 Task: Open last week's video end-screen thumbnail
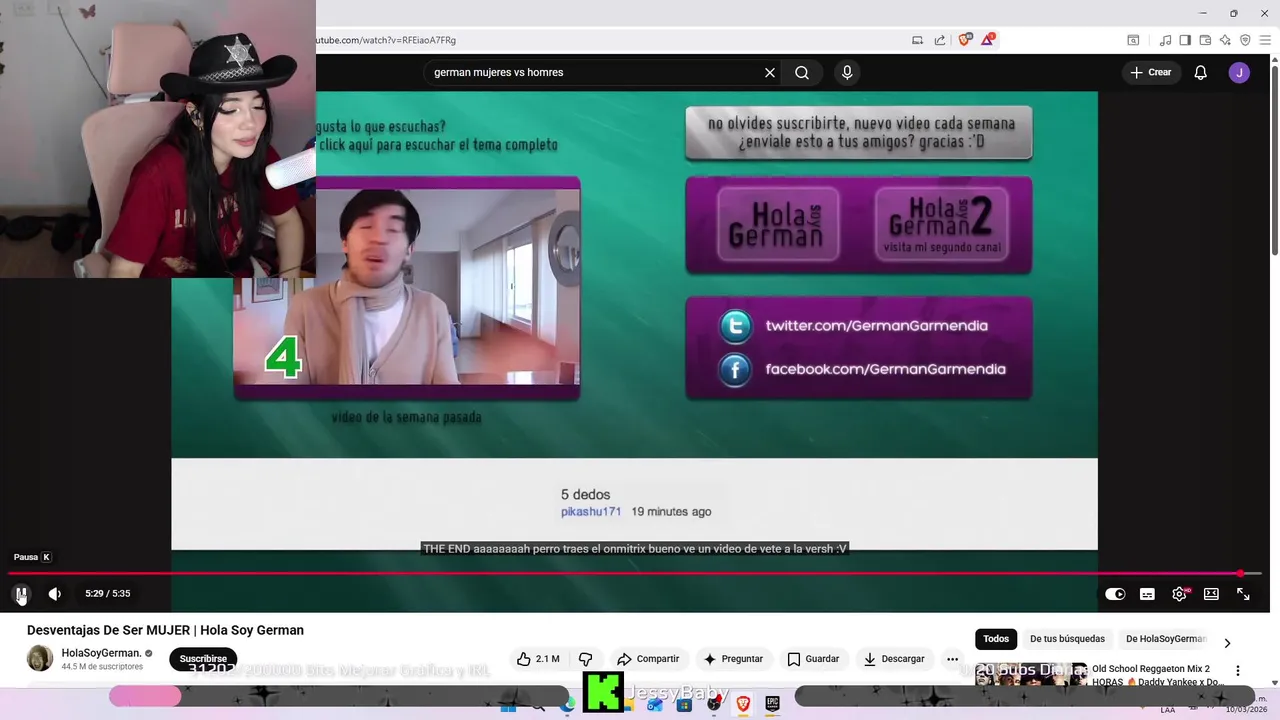tap(407, 287)
